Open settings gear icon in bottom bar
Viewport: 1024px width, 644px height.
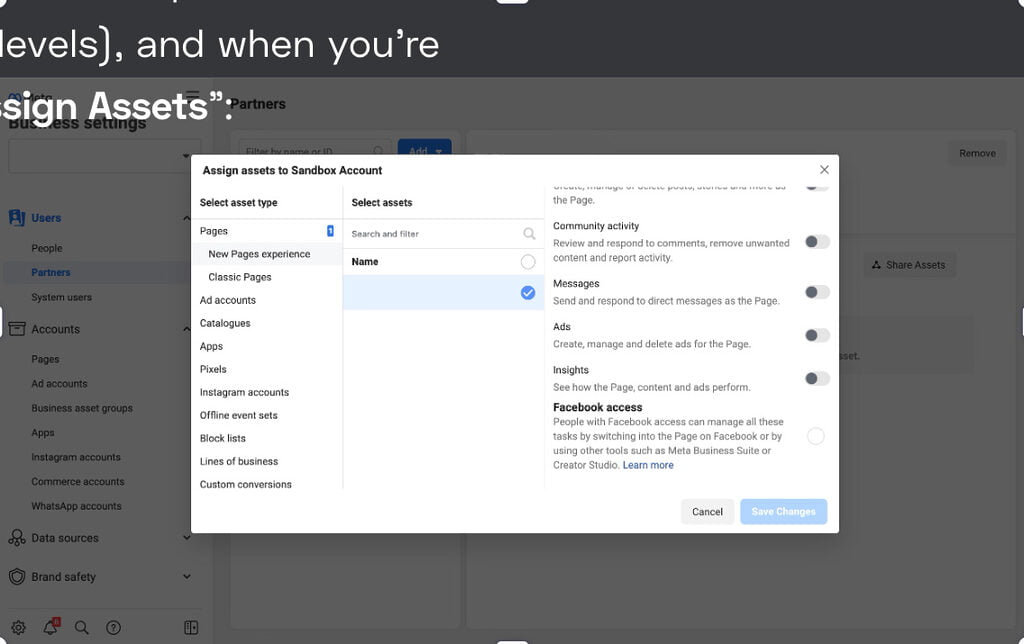pos(18,628)
